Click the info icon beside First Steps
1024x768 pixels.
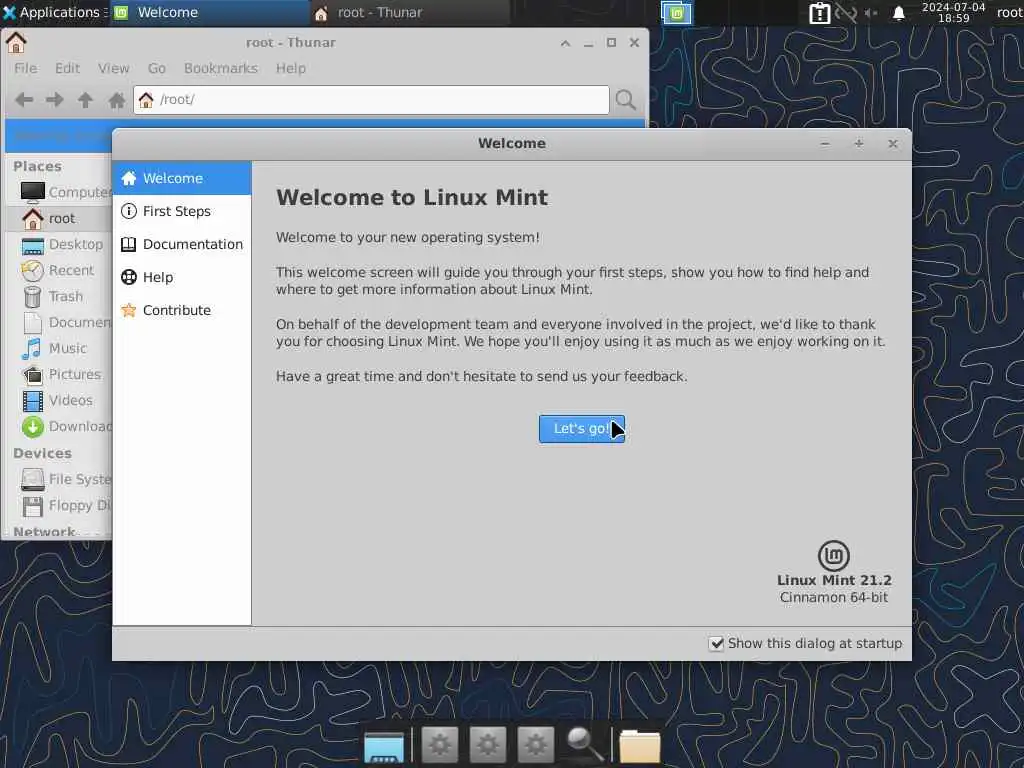point(129,211)
